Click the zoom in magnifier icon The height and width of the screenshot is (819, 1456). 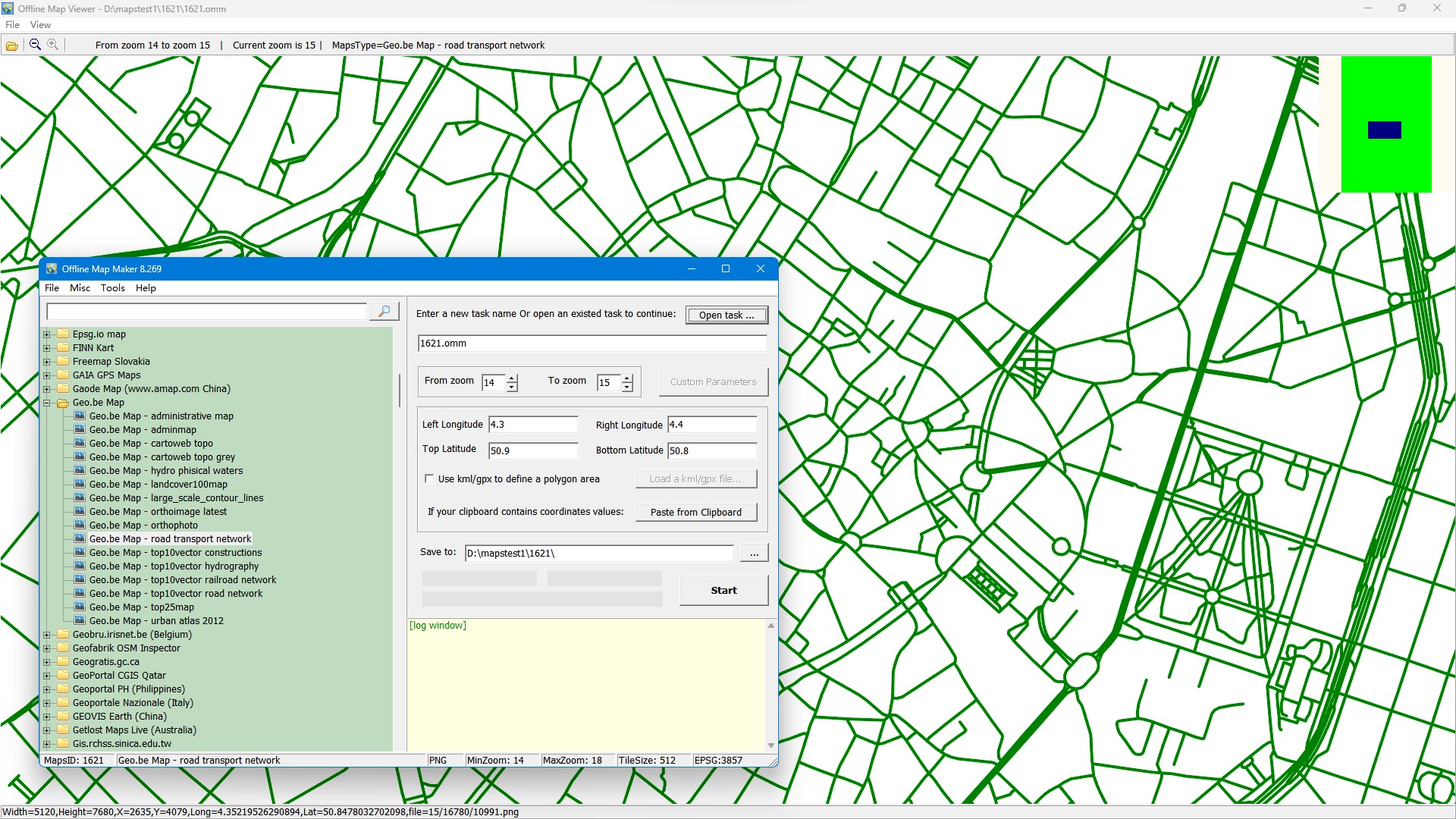pyautogui.click(x=53, y=45)
